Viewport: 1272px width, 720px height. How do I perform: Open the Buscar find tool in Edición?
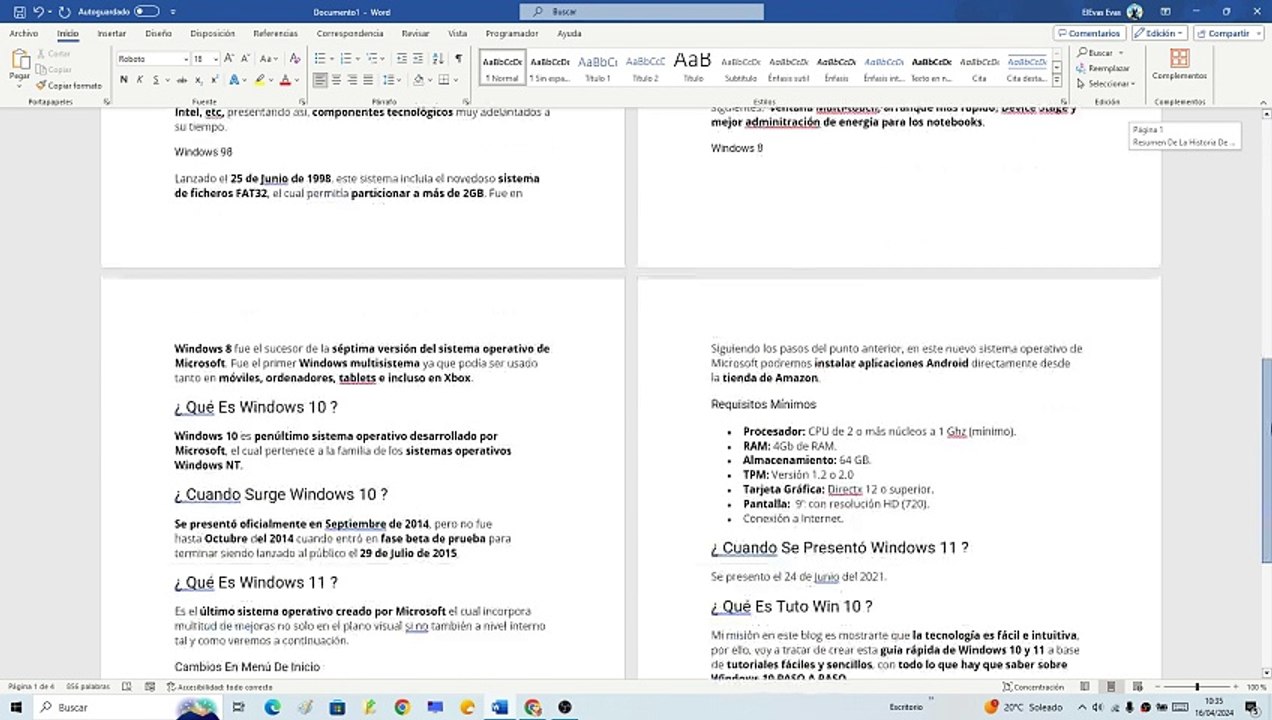1095,53
